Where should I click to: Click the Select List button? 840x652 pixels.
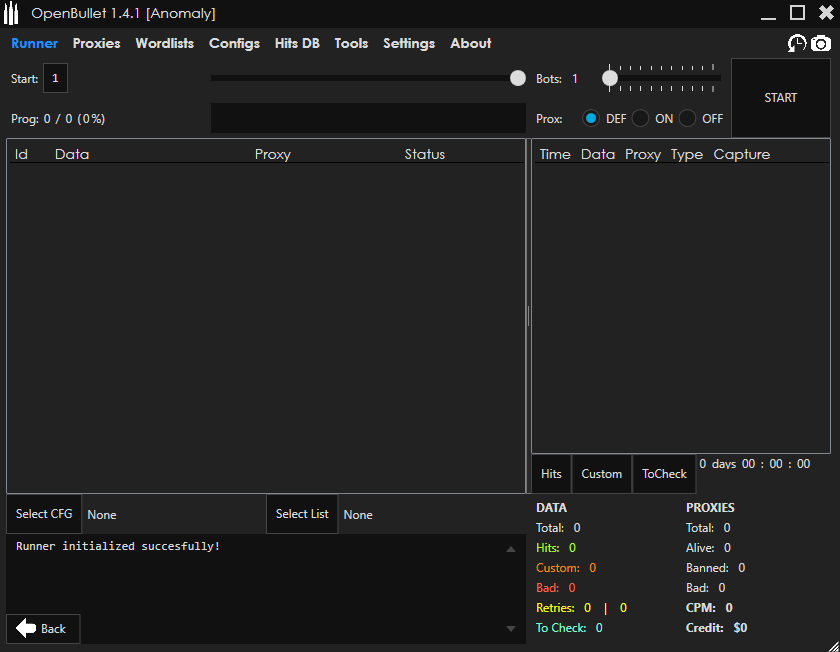click(302, 514)
